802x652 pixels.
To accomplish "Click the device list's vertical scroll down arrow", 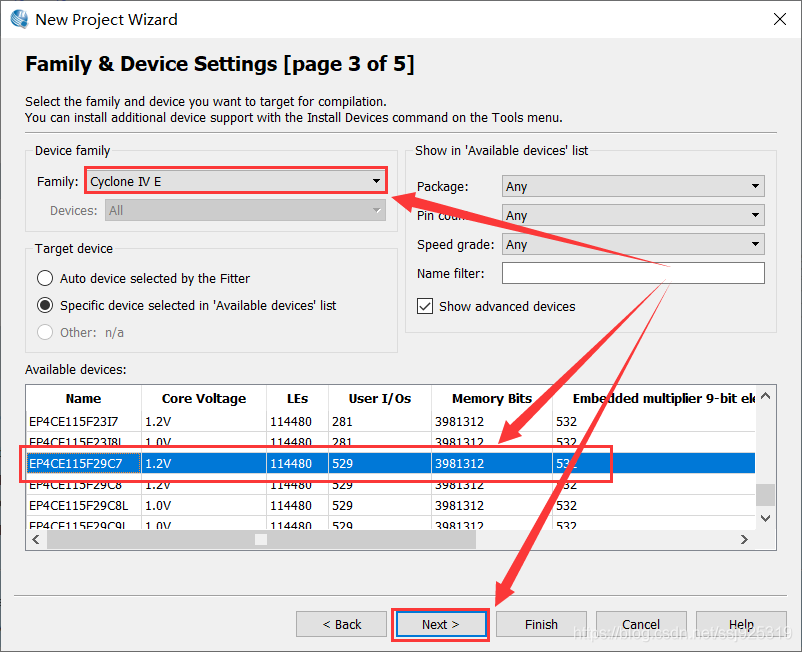I will pyautogui.click(x=766, y=519).
